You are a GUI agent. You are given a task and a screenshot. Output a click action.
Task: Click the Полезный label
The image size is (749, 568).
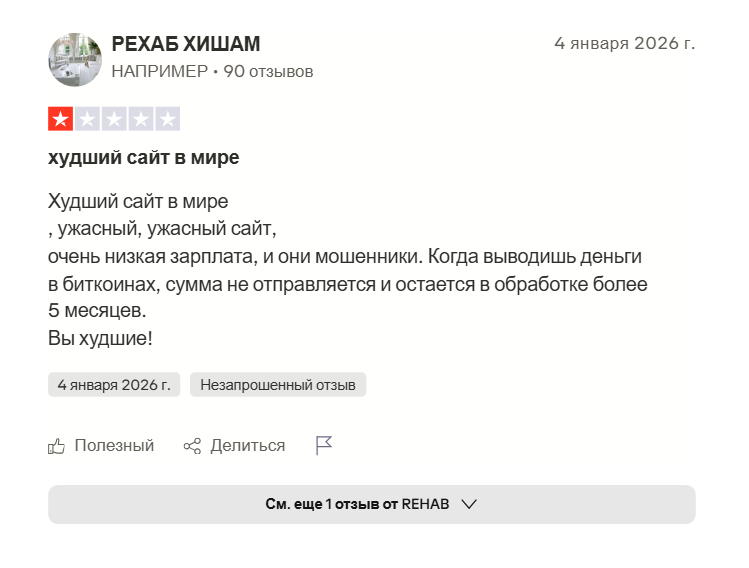(x=114, y=446)
